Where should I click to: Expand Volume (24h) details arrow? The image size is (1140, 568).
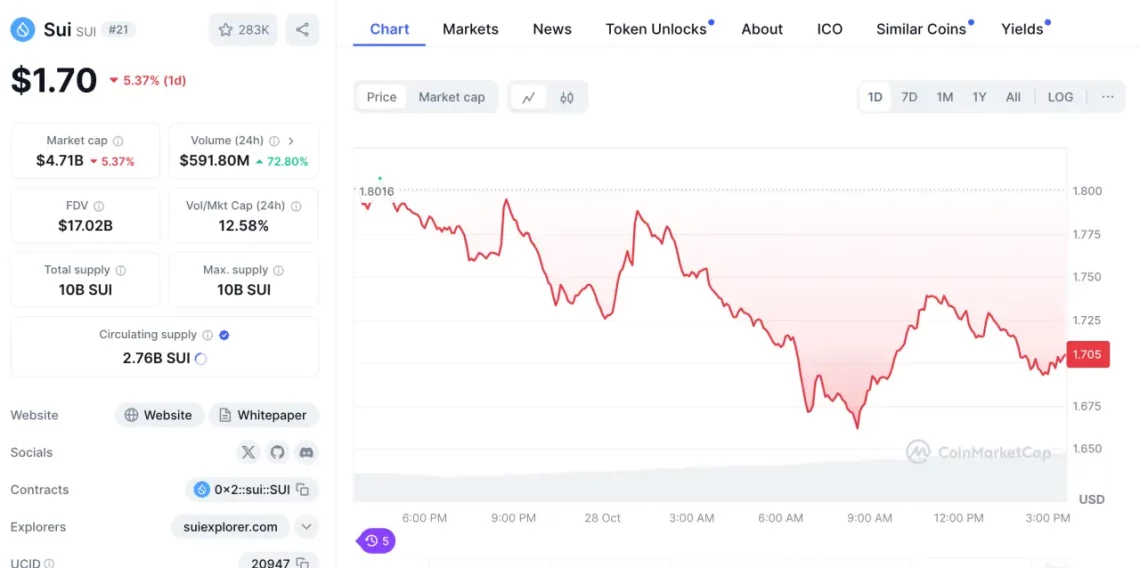[291, 141]
